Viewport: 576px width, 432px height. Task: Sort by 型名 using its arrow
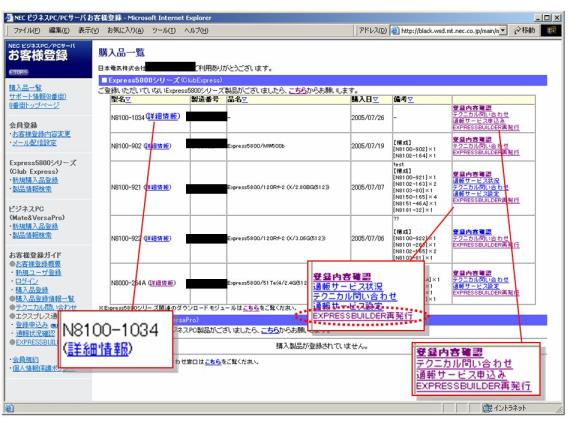tap(128, 100)
